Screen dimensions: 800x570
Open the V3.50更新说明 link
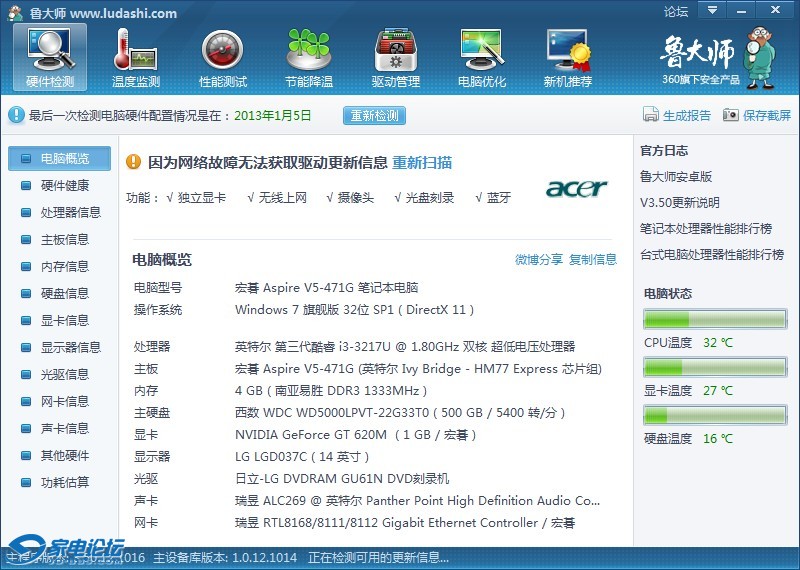[680, 203]
